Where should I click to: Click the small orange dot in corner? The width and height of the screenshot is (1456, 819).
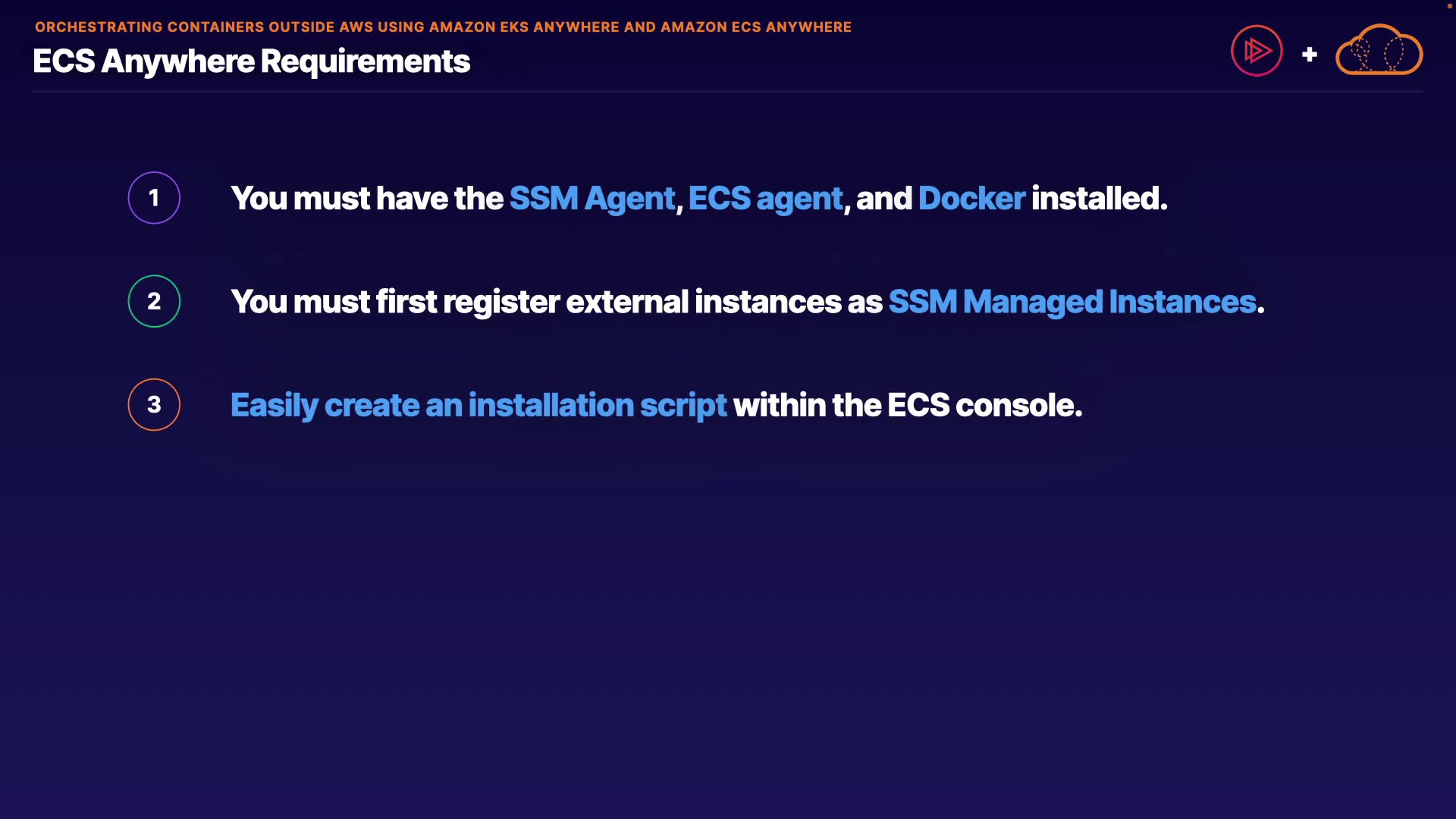[1449, 6]
